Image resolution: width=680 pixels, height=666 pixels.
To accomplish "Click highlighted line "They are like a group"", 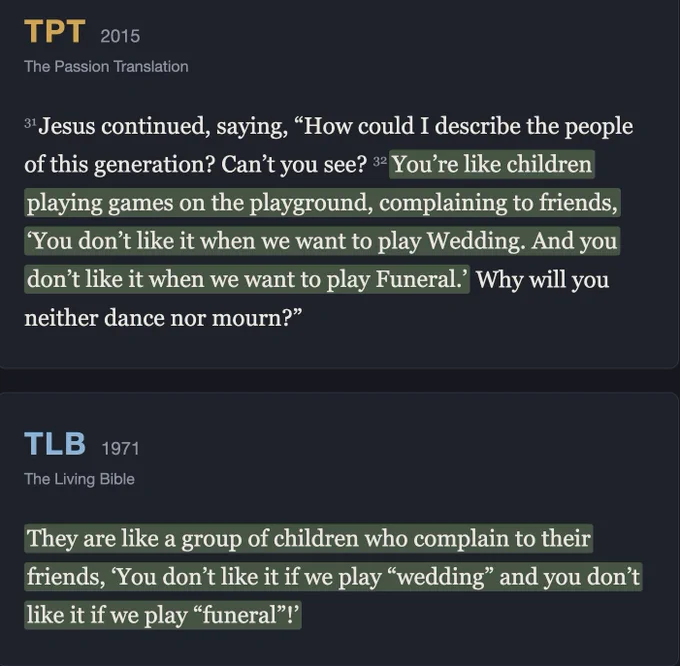I will tap(308, 539).
